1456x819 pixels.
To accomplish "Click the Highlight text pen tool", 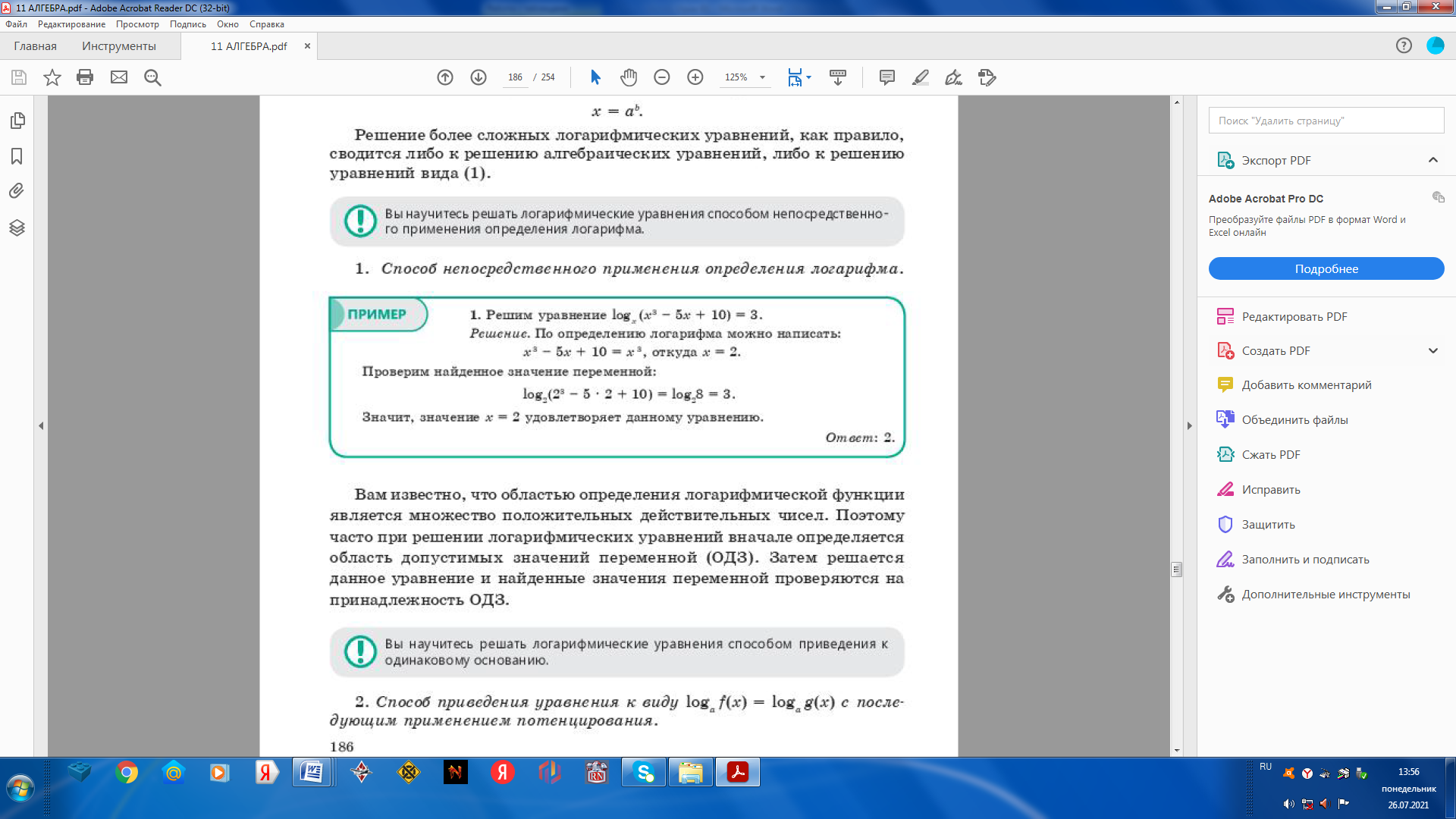I will coord(921,77).
